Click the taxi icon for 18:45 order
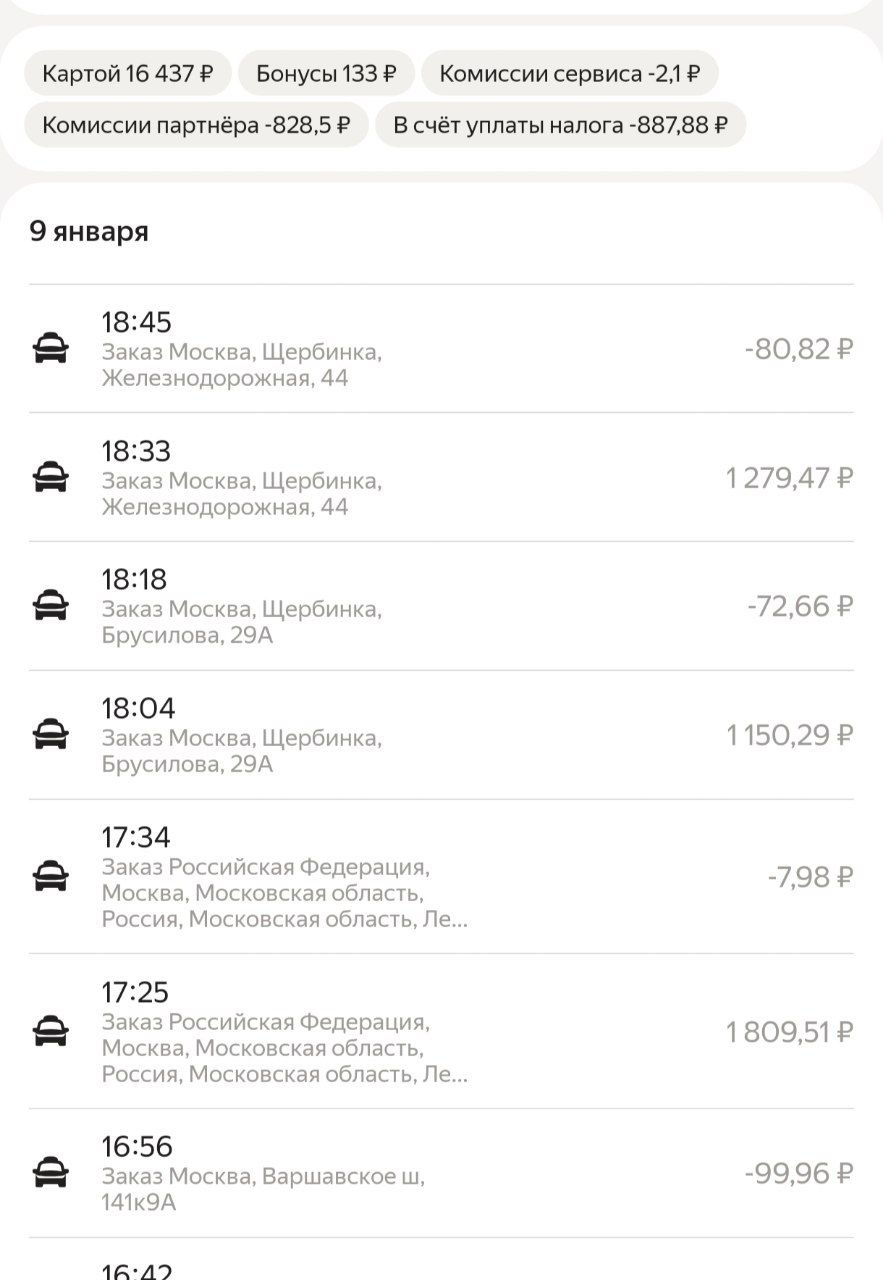The height and width of the screenshot is (1280, 883). point(50,349)
